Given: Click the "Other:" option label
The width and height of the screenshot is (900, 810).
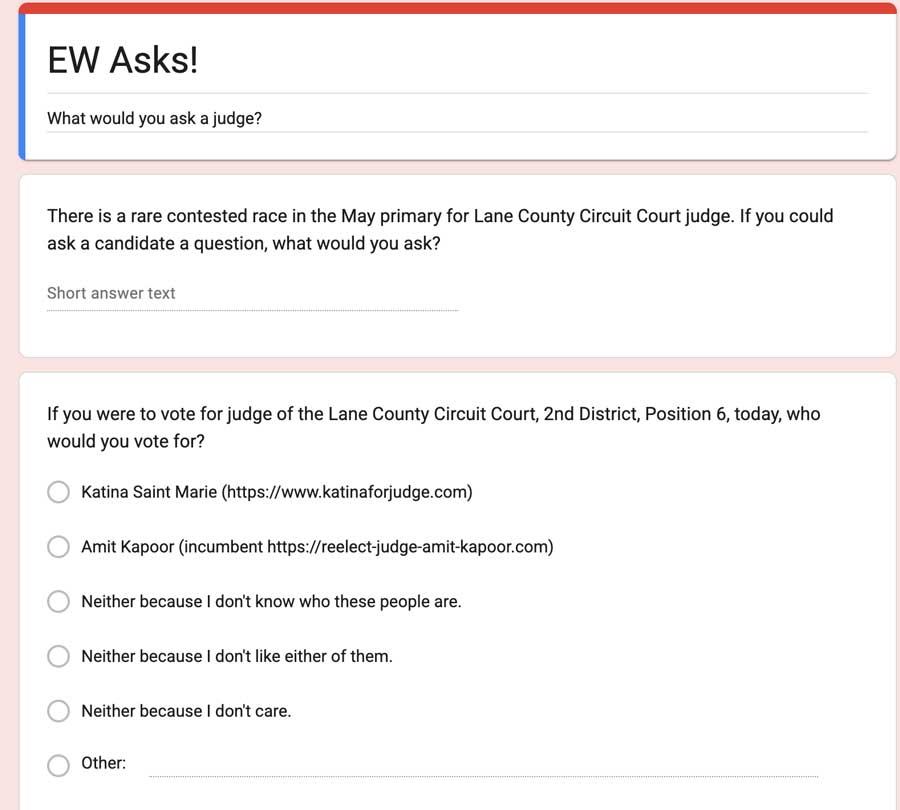Looking at the screenshot, I should 103,763.
